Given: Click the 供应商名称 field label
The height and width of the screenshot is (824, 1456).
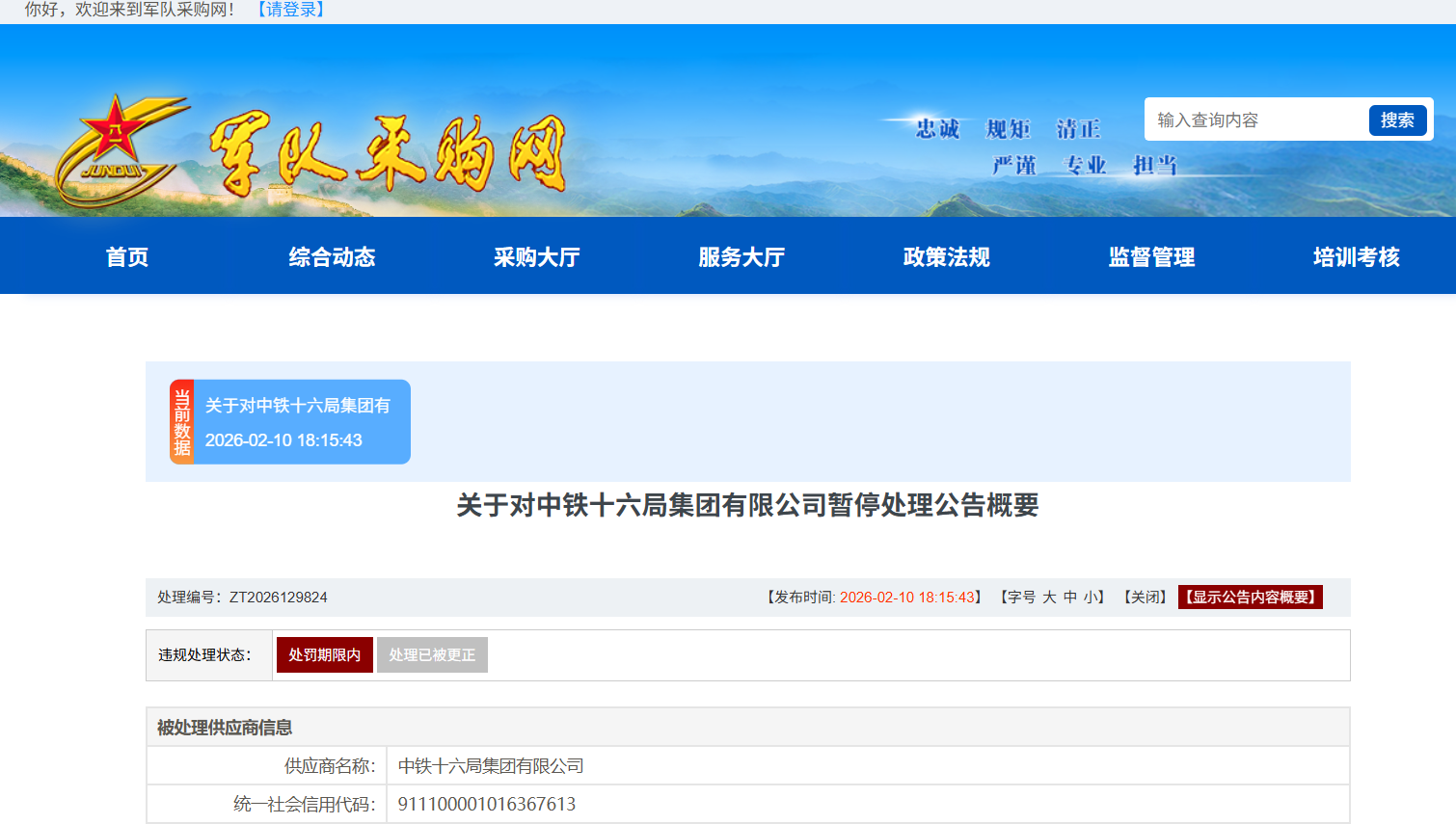Looking at the screenshot, I should 330,766.
